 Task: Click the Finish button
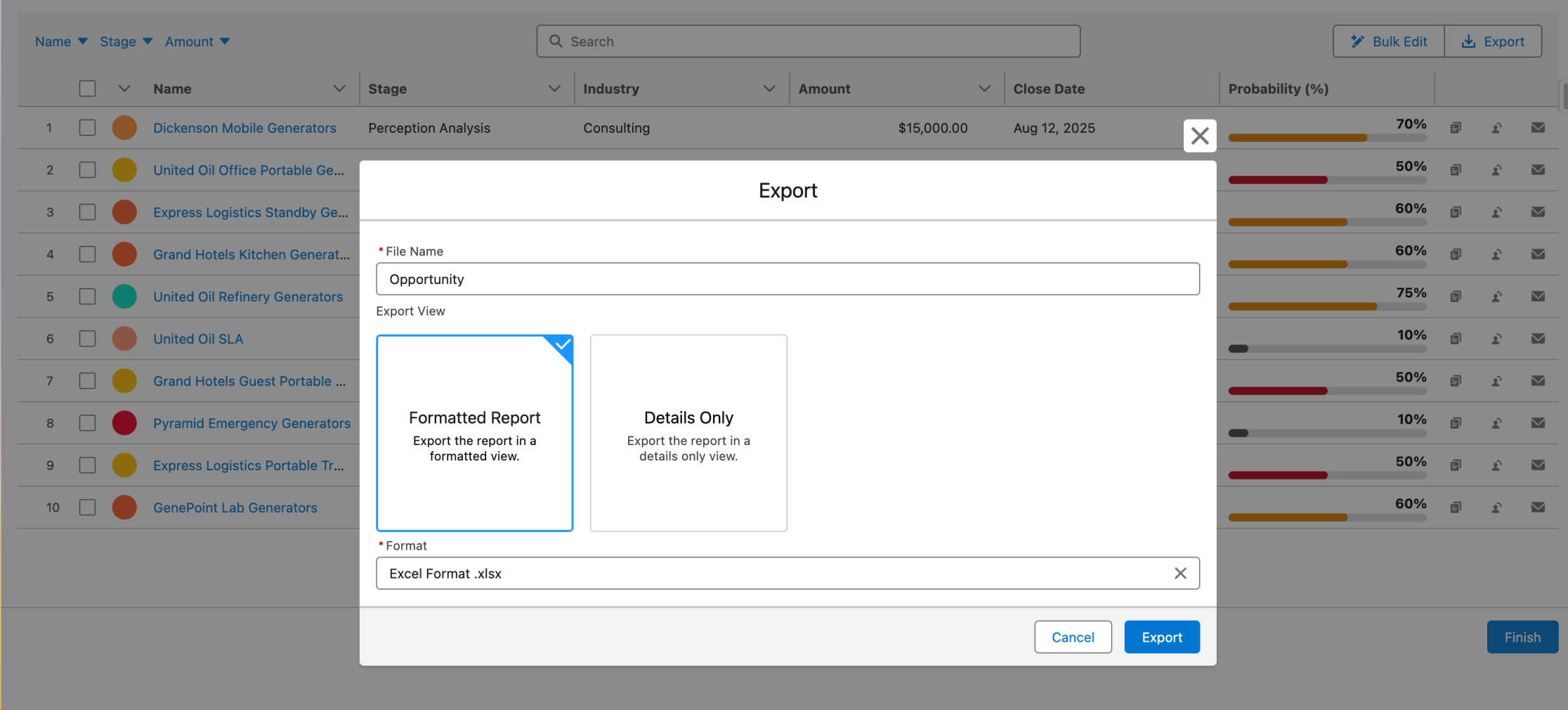[x=1522, y=637]
